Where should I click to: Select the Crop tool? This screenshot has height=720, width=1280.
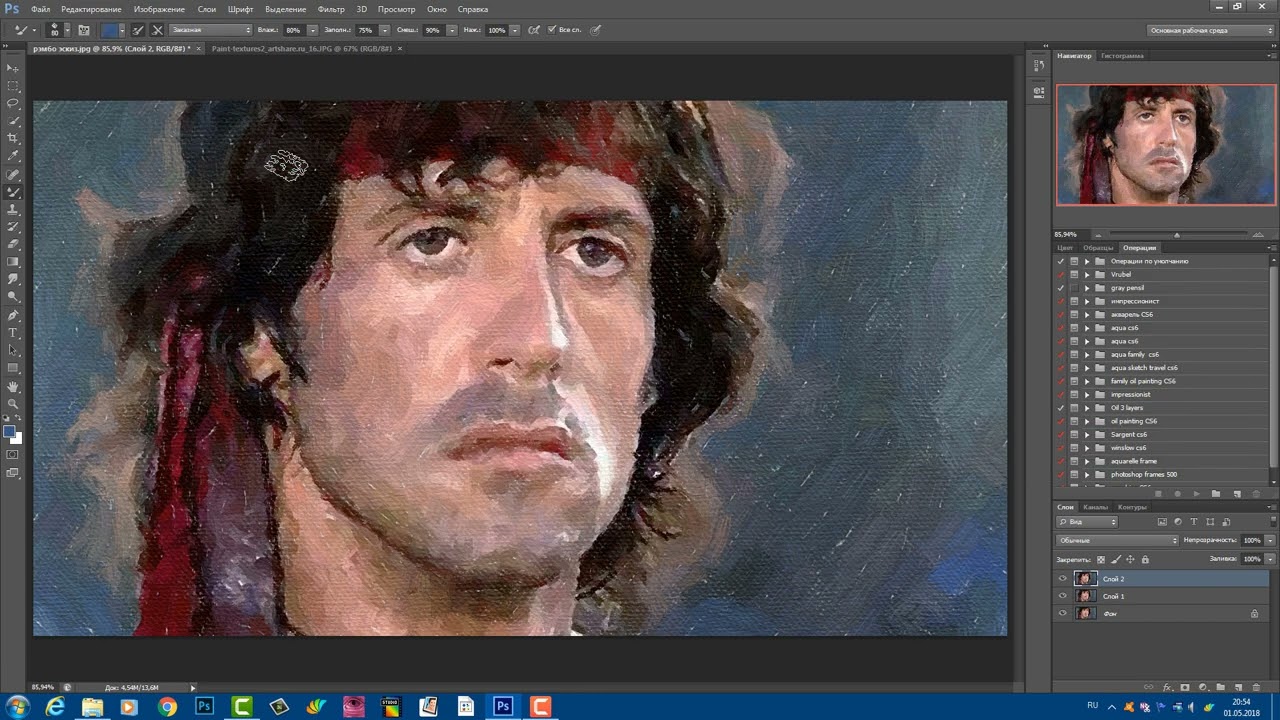click(x=13, y=137)
